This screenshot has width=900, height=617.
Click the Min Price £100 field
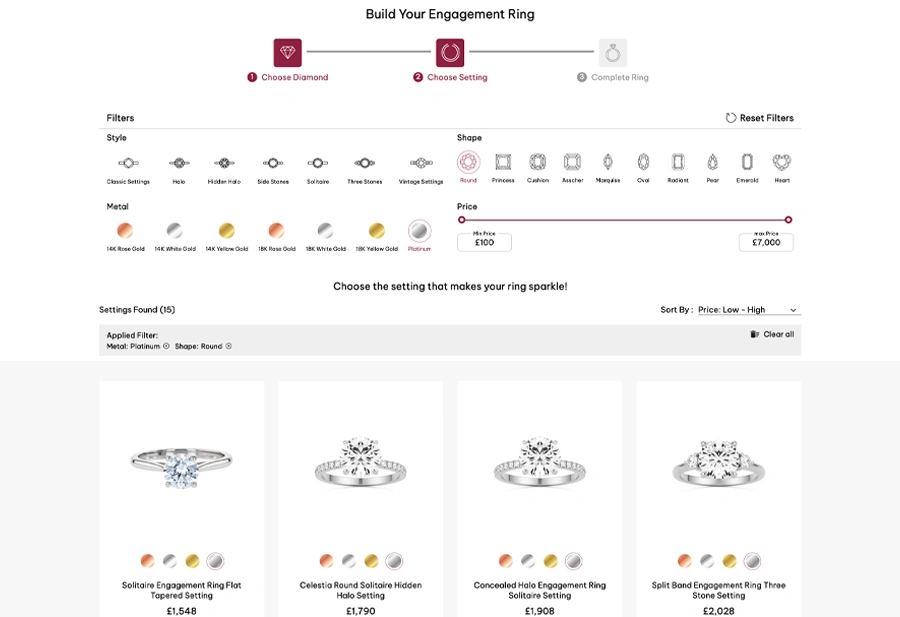click(x=484, y=242)
